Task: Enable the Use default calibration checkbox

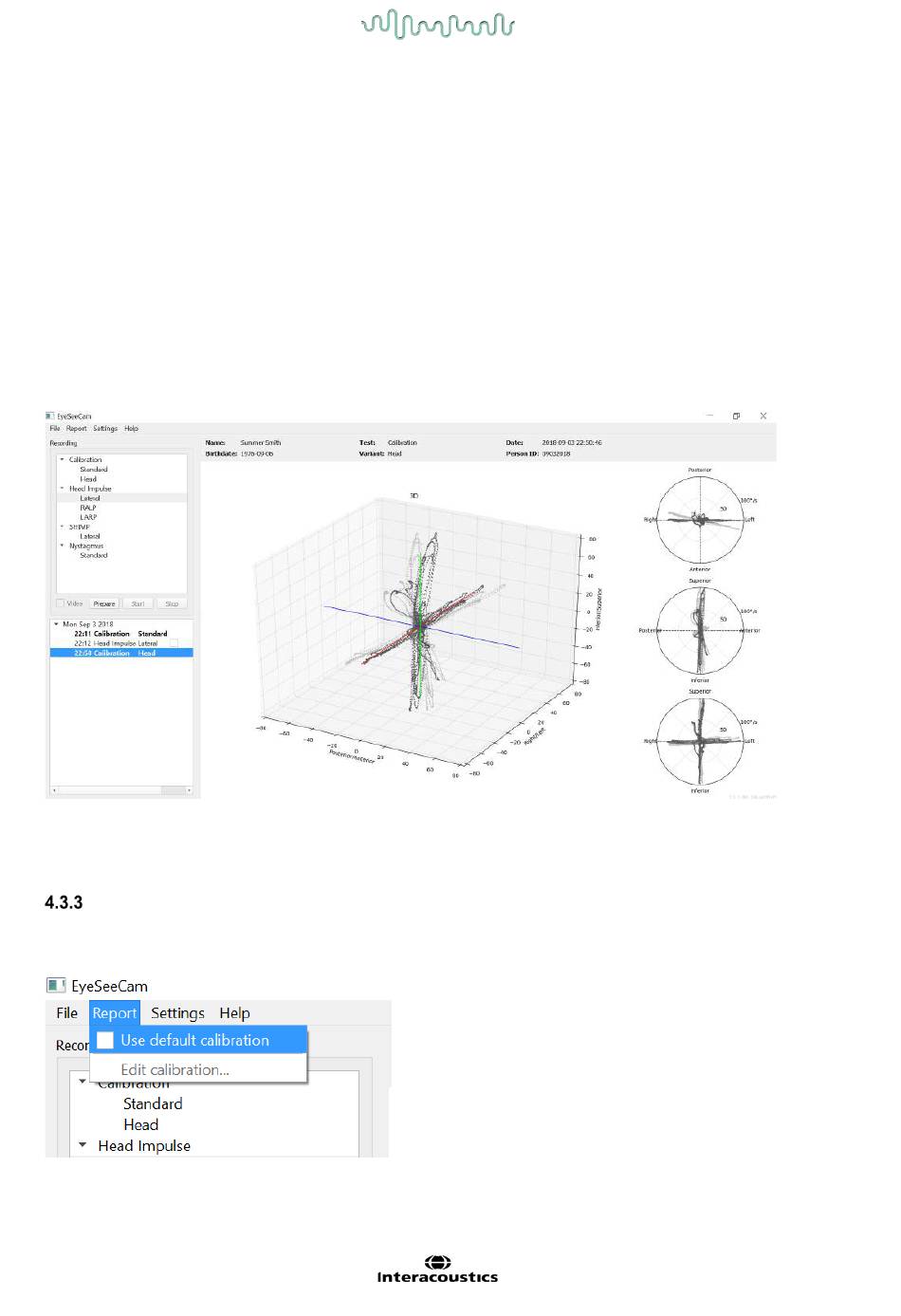Action: [x=105, y=1040]
